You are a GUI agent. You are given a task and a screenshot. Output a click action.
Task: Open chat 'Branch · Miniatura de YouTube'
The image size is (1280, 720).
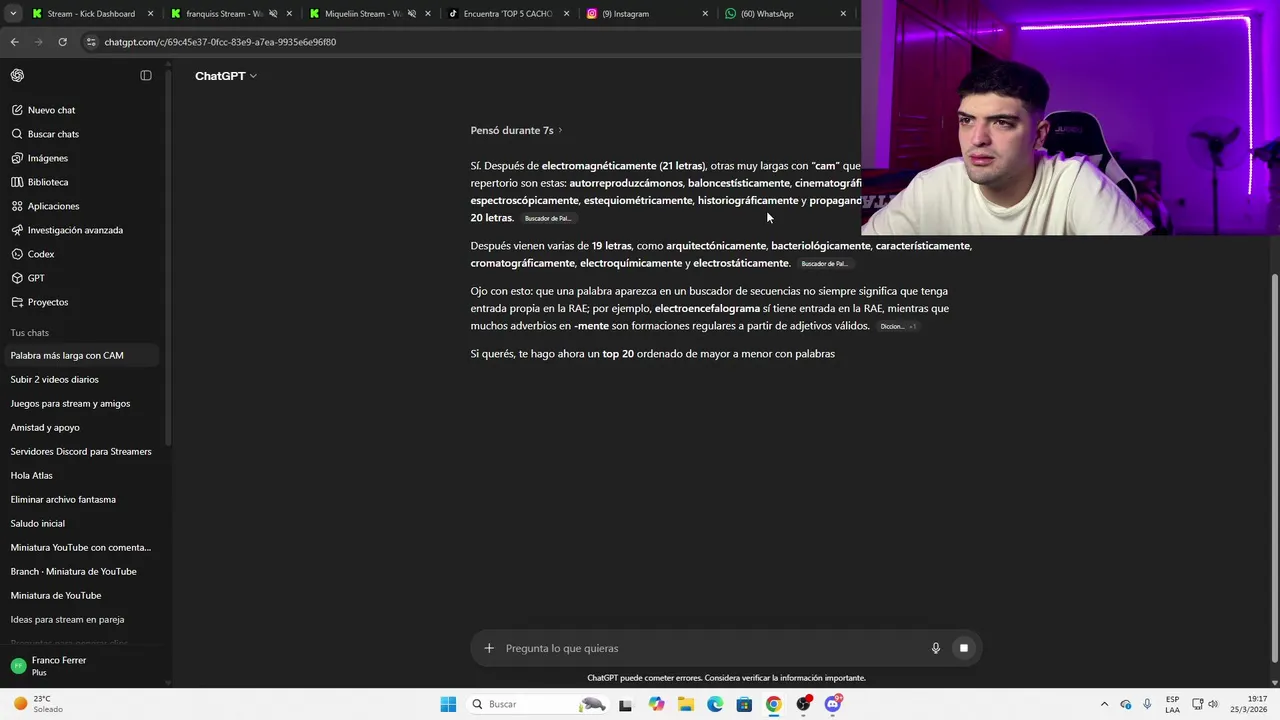[x=80, y=572]
